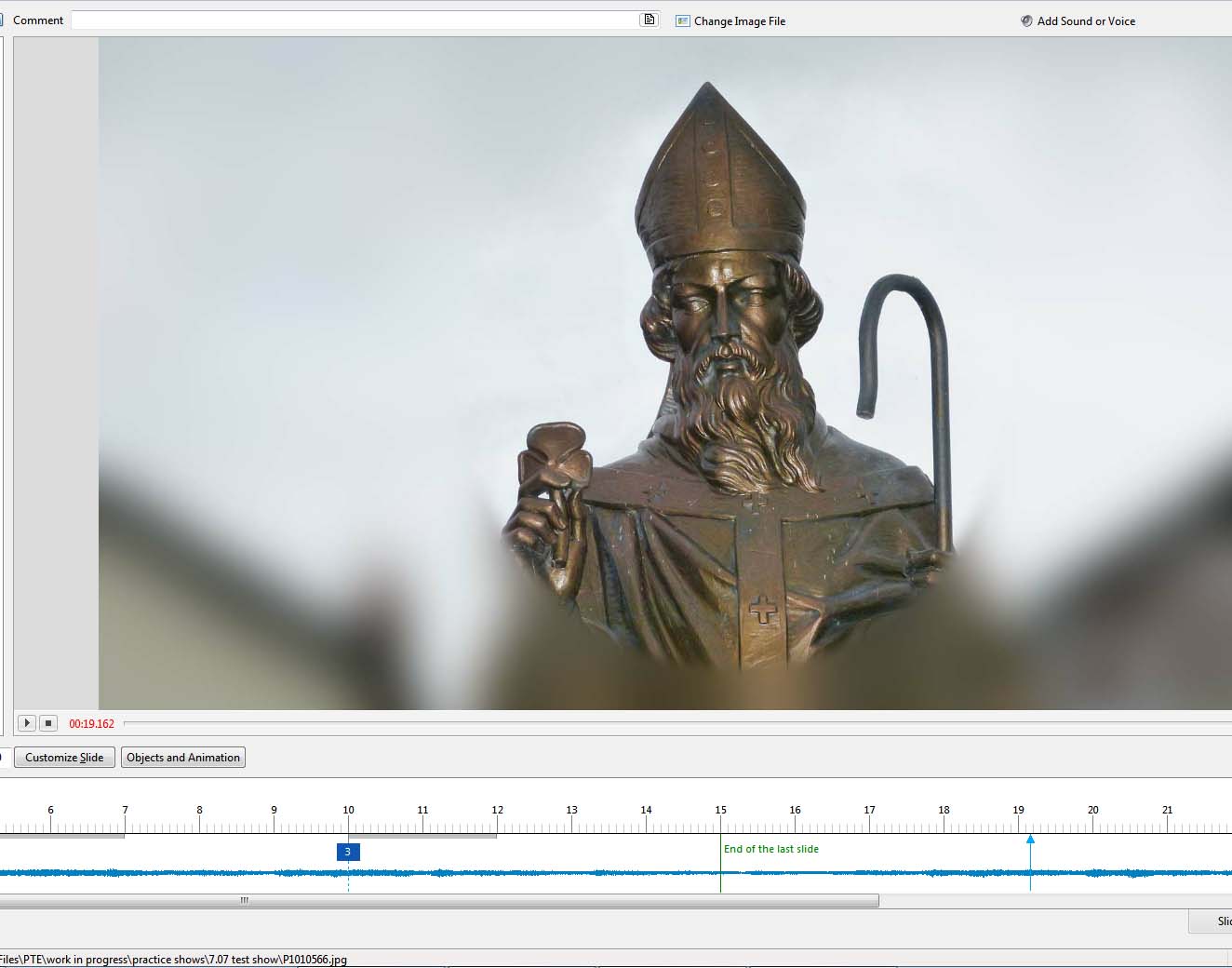Click the Add Sound or Voice speaker icon

[1026, 20]
